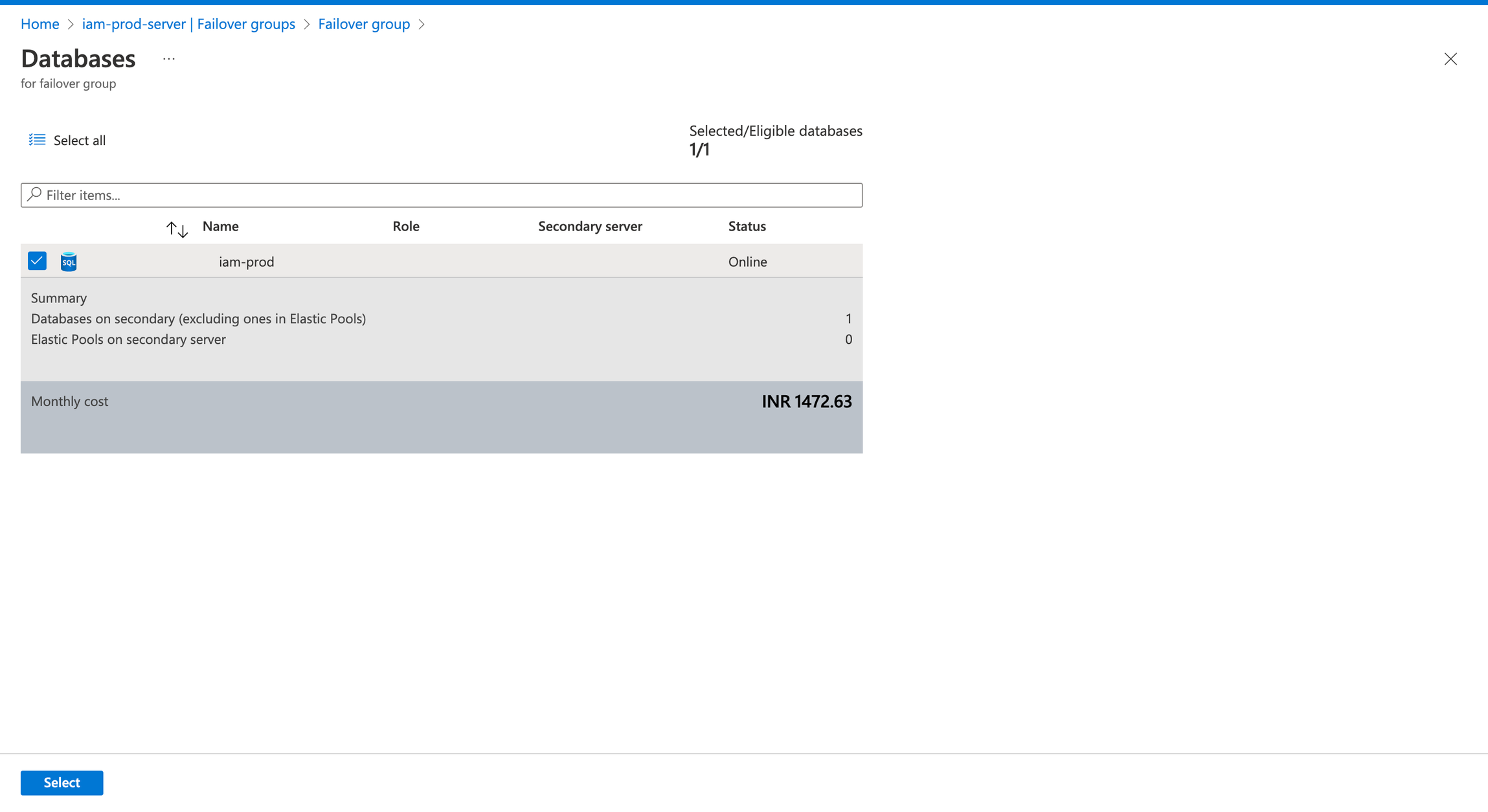
Task: Click the Filter items search field
Action: tap(442, 195)
